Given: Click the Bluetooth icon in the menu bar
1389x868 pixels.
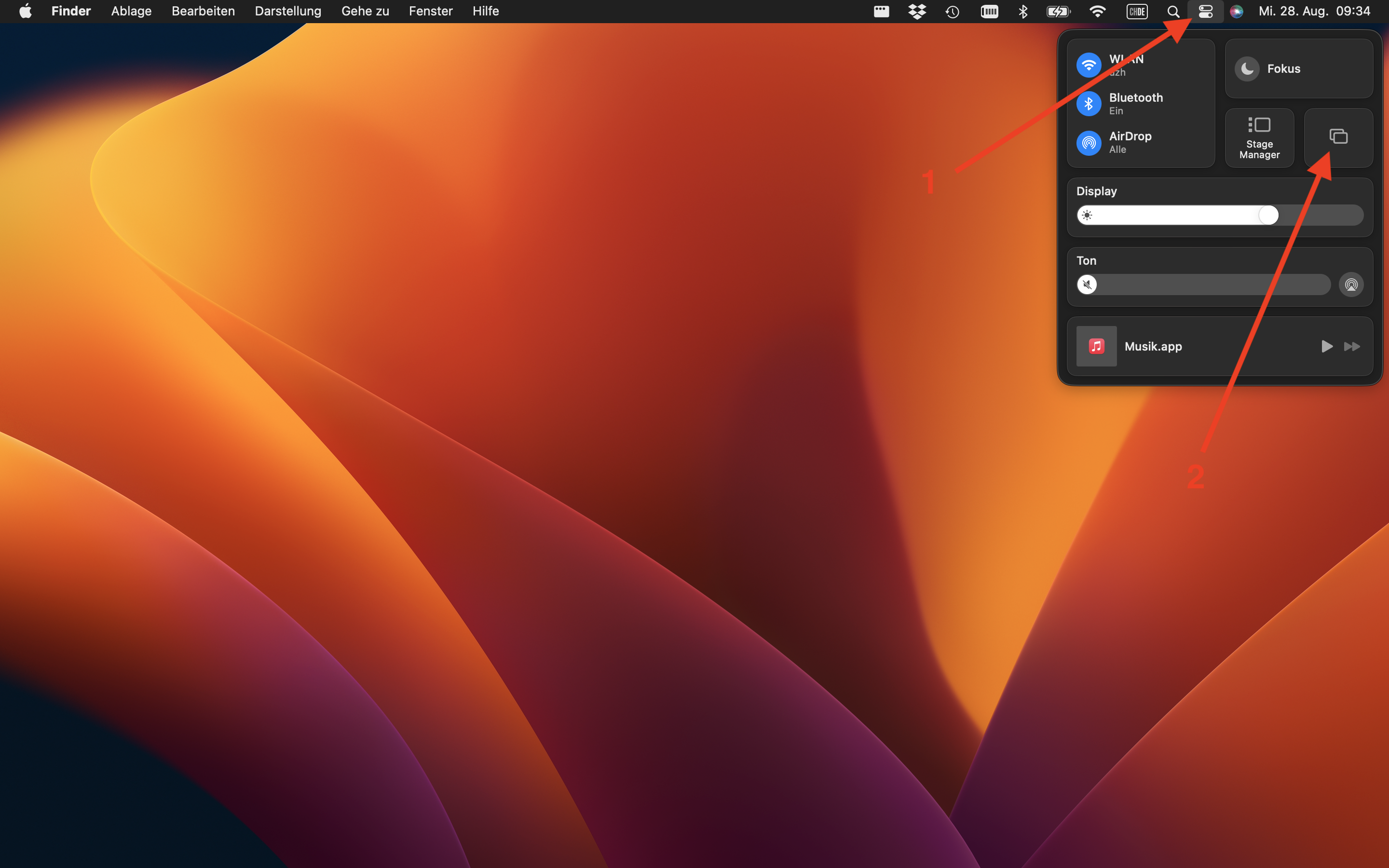Looking at the screenshot, I should click(x=1024, y=11).
